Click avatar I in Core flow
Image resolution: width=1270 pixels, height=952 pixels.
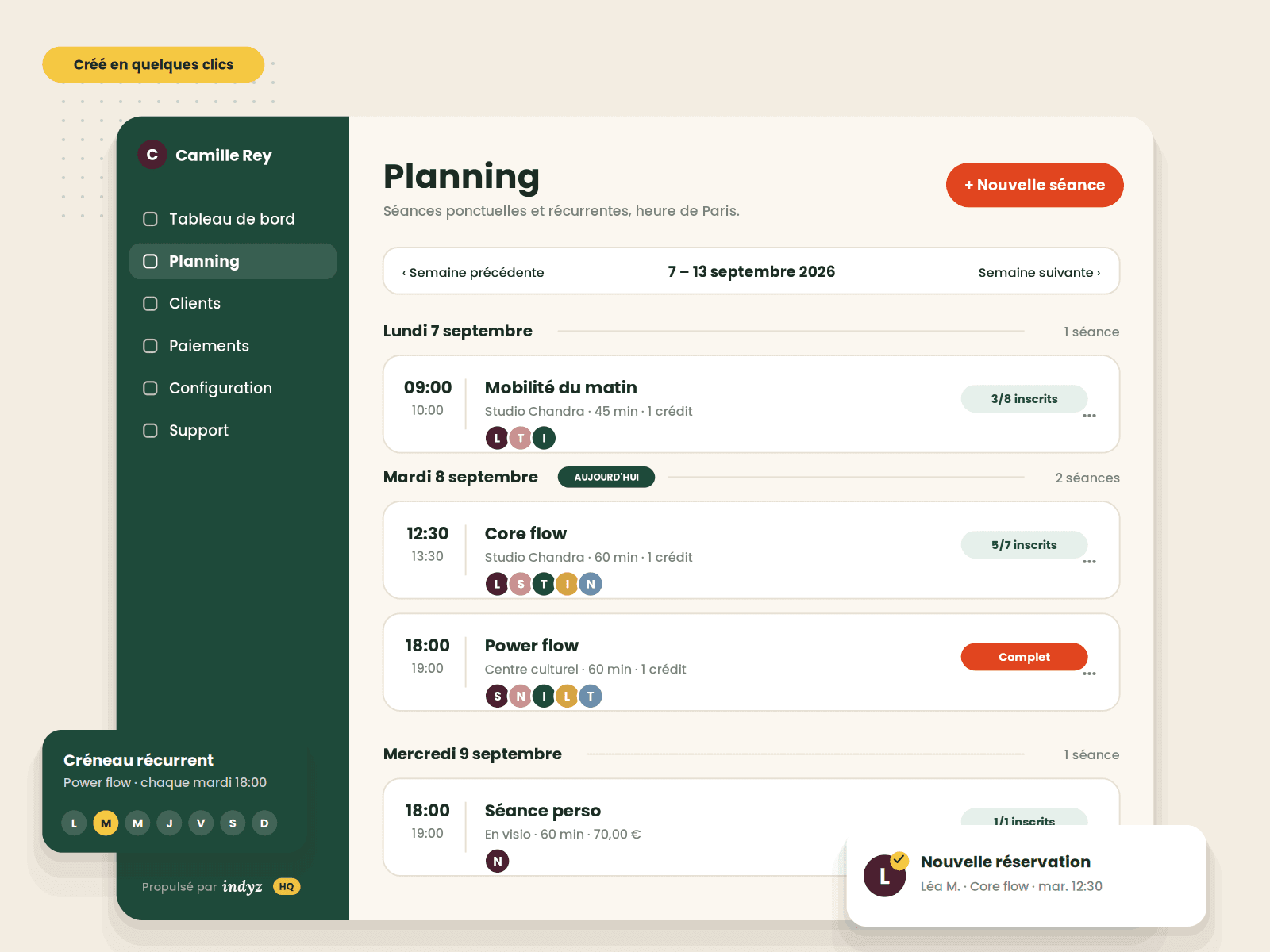(567, 584)
